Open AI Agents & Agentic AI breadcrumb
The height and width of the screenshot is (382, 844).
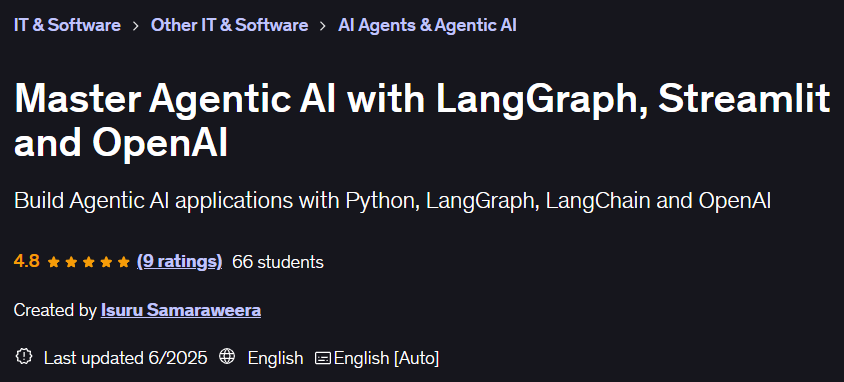427,25
